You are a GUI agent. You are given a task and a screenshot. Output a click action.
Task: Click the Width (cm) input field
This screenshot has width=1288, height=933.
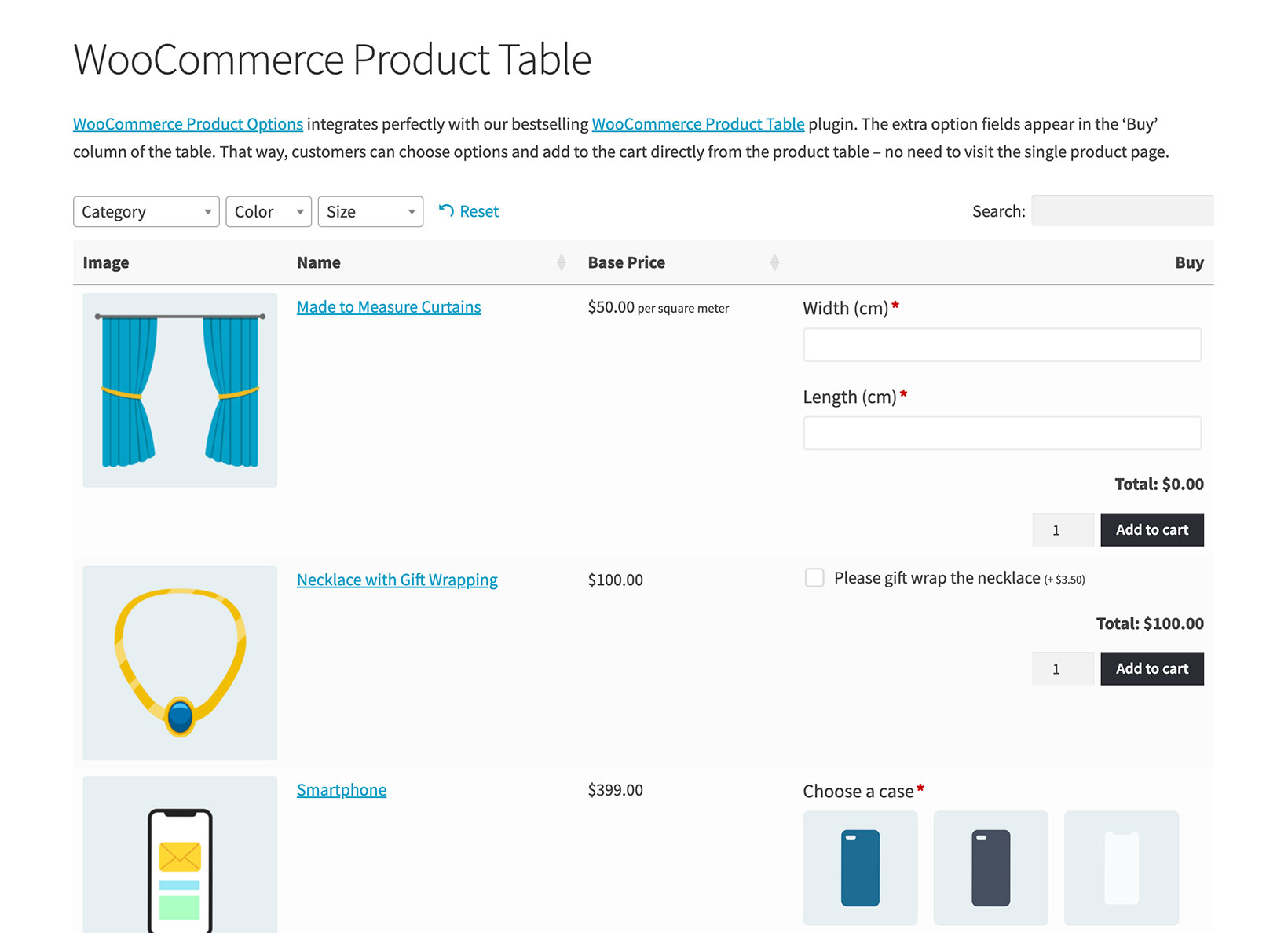pos(1001,344)
